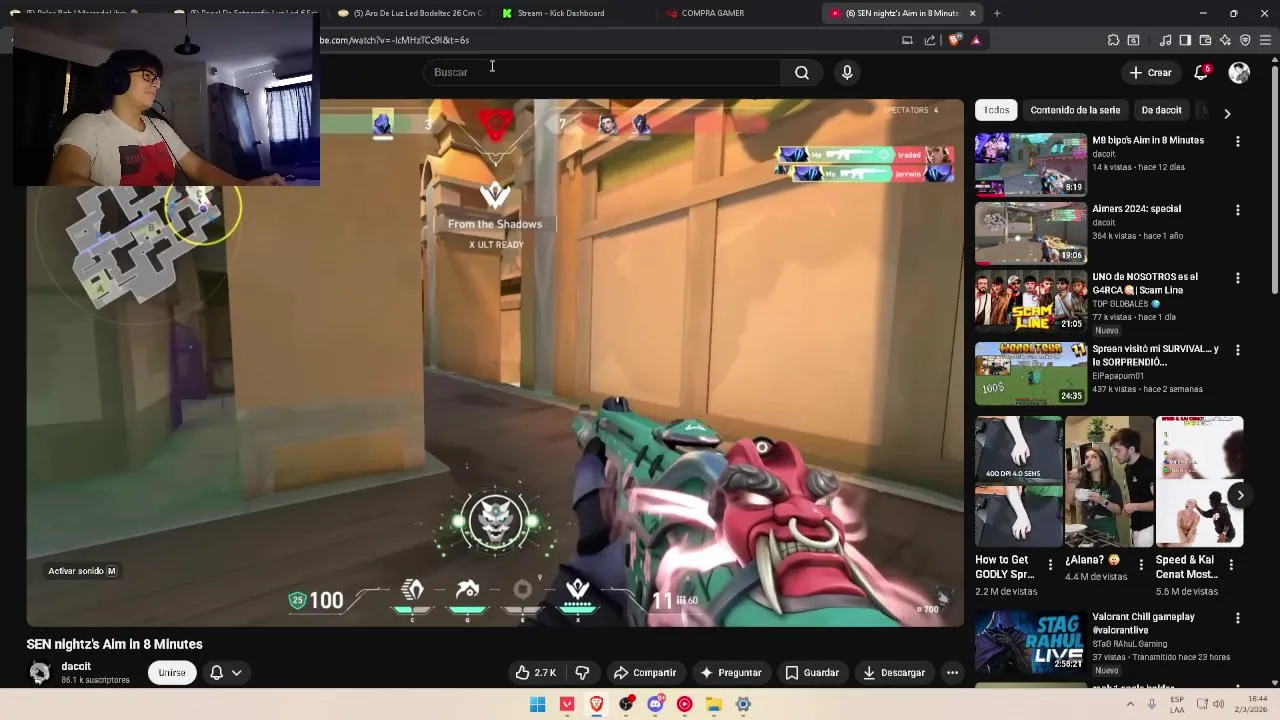Screen dimensions: 1280x720
Task: Open Scam Line 21:05 video thumbnail
Action: point(1031,302)
